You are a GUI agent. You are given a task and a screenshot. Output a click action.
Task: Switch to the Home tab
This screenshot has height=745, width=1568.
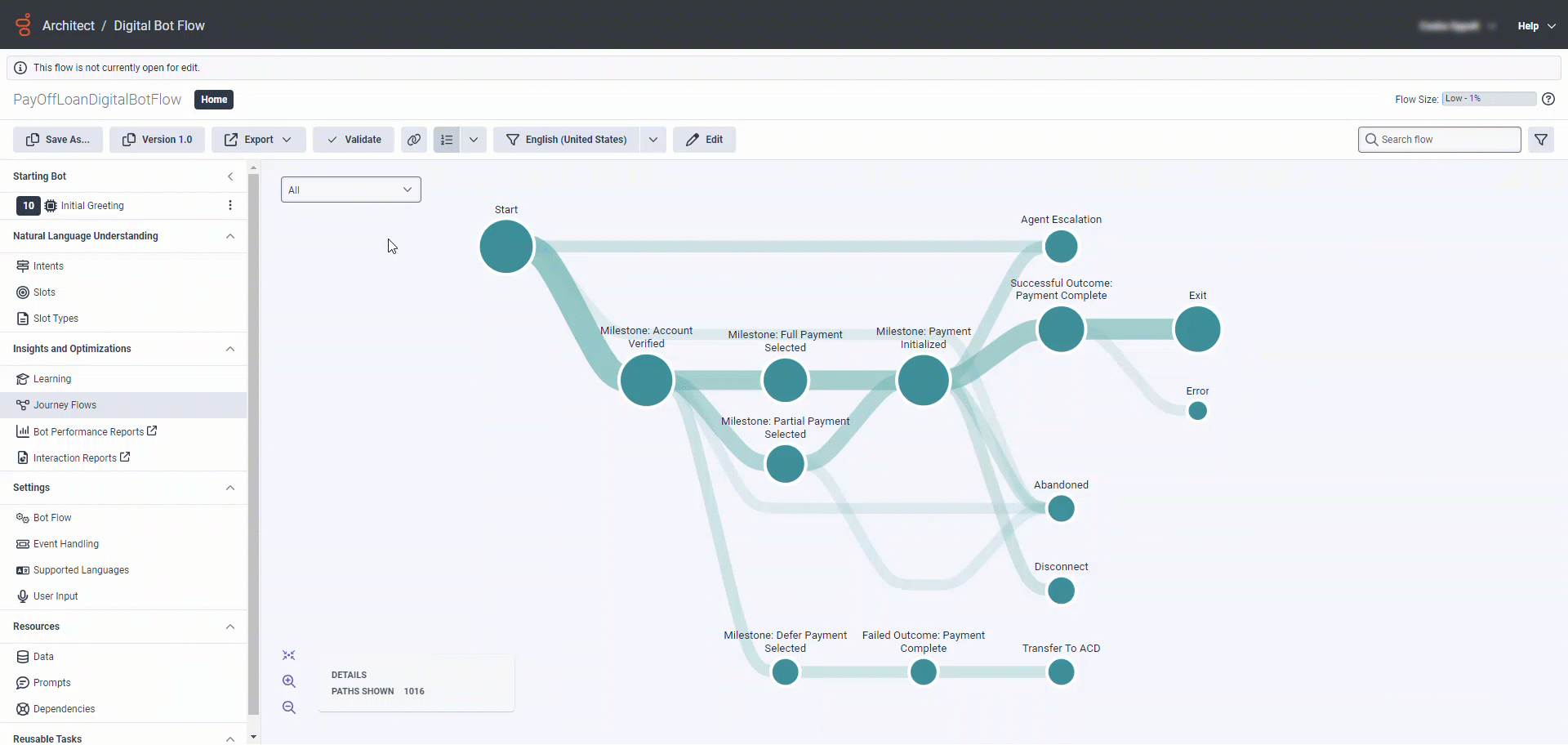[x=213, y=99]
